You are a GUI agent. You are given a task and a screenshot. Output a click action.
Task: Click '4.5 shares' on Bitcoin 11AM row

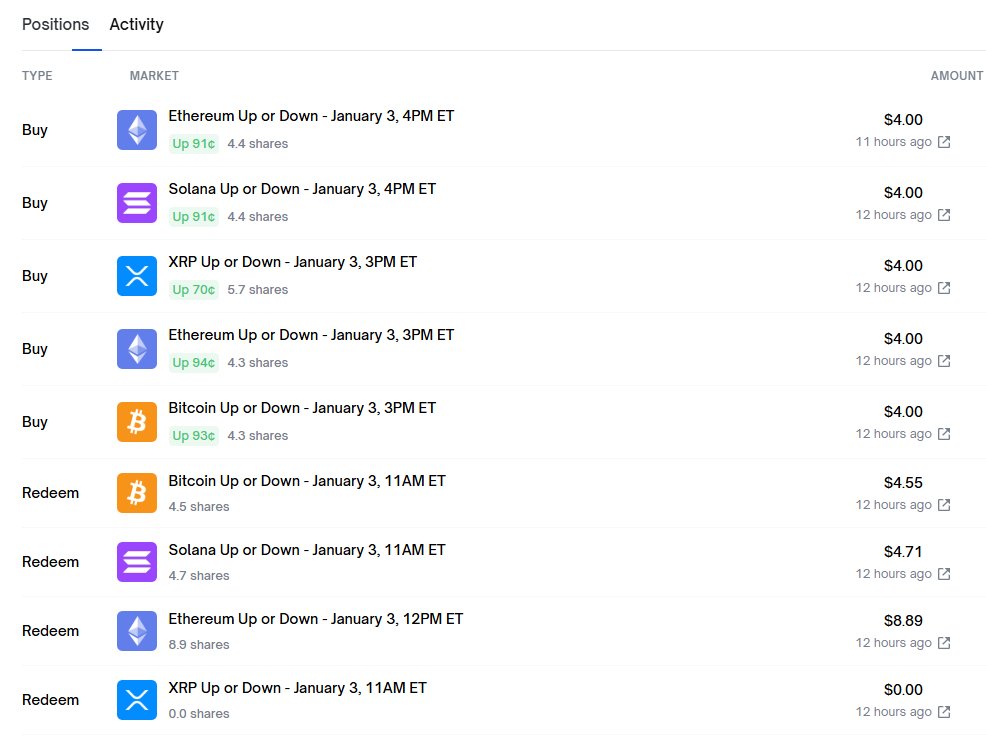pyautogui.click(x=199, y=507)
